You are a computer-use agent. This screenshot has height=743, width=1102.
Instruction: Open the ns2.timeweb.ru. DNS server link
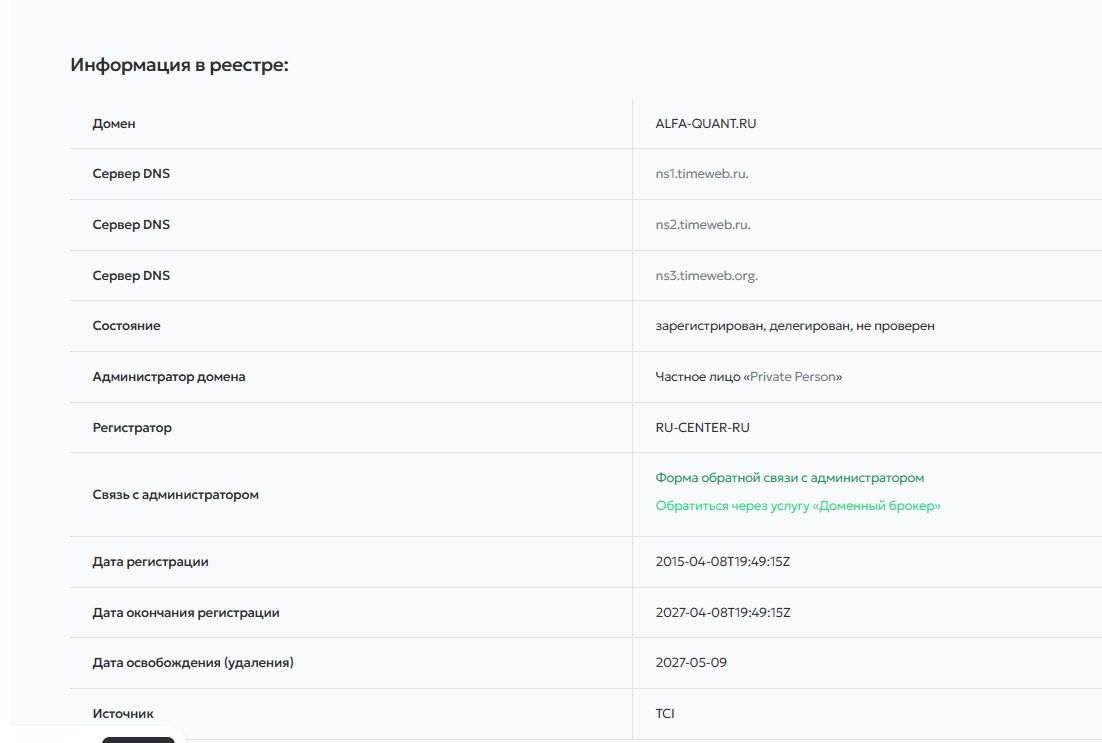(702, 225)
